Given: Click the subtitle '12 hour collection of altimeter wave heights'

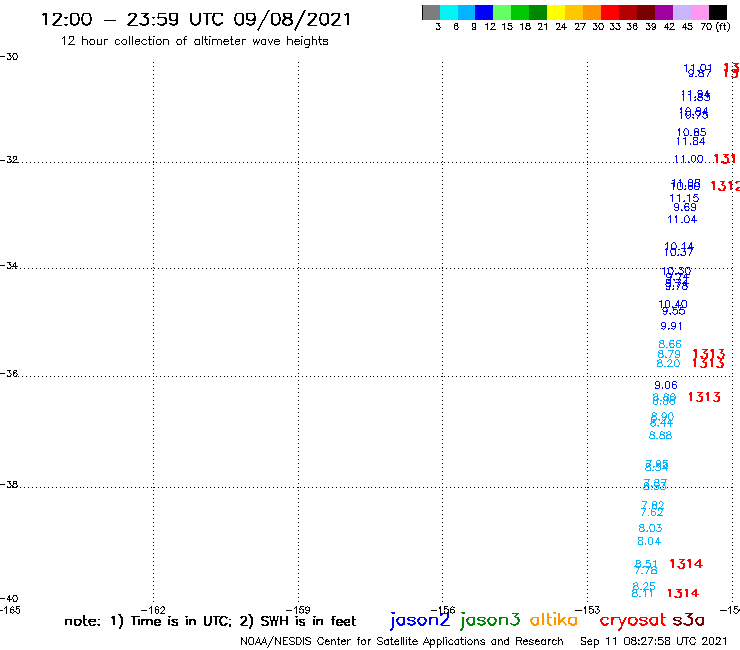Looking at the screenshot, I should pyautogui.click(x=194, y=41).
